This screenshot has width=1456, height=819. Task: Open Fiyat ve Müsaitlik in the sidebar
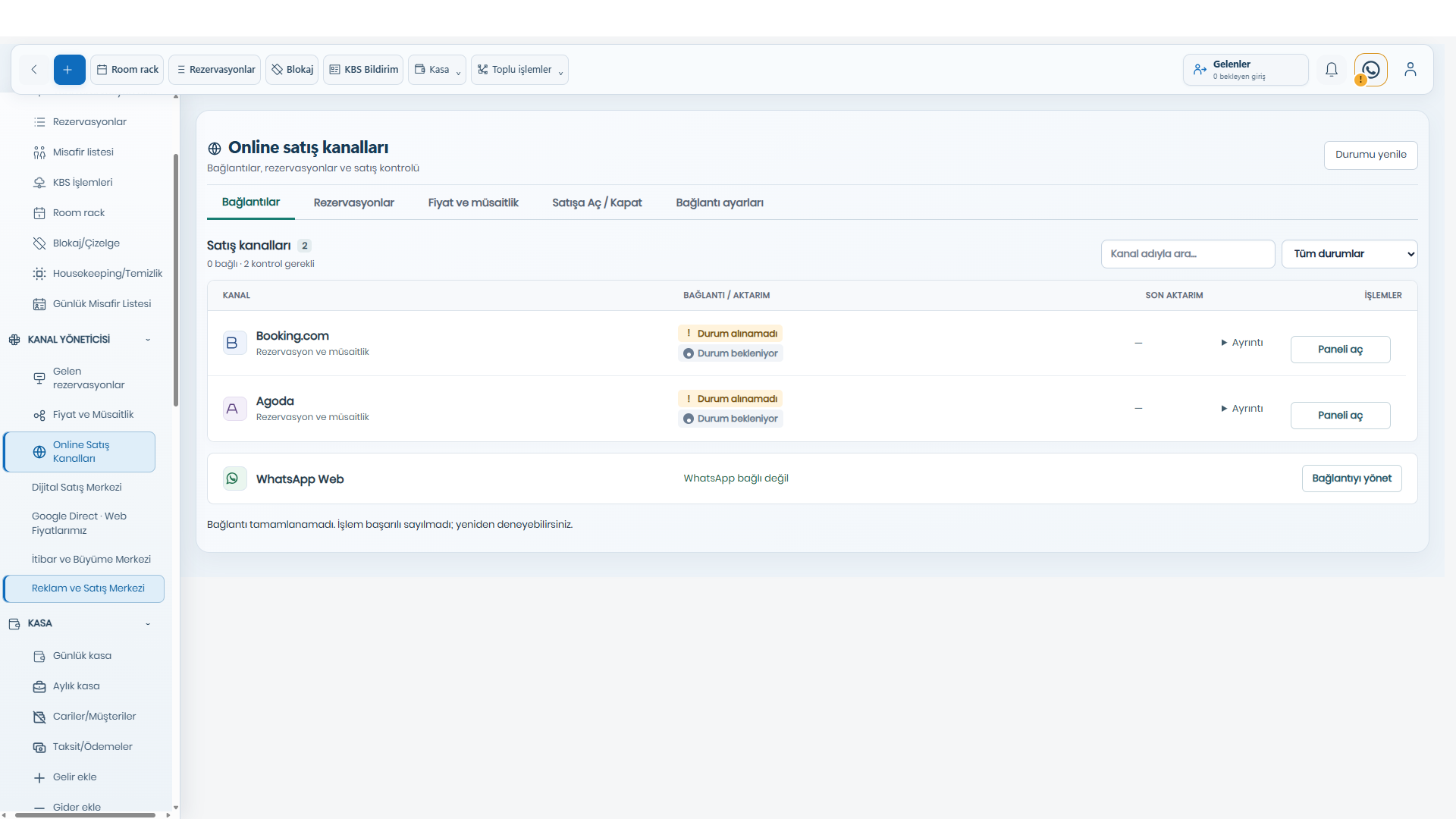[x=93, y=415]
